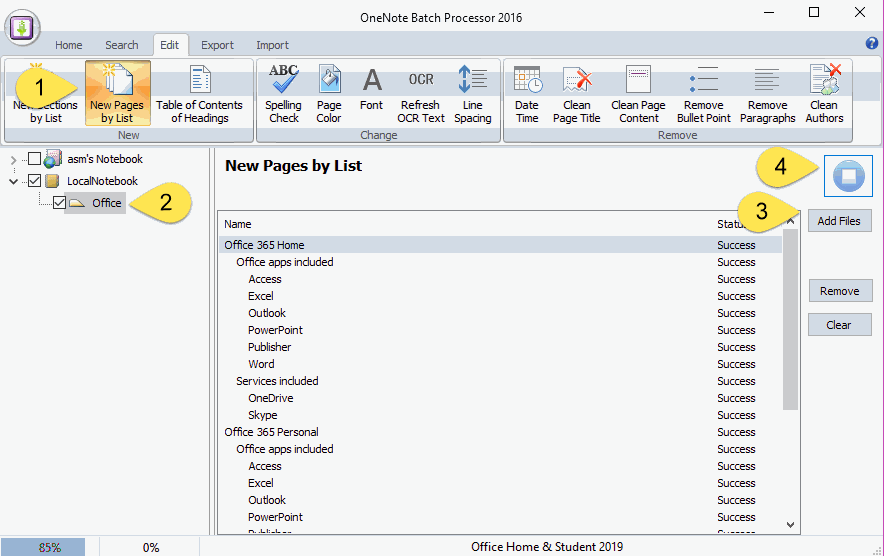884x556 pixels.
Task: Click the asm's Notebook globe icon
Action: [x=52, y=159]
